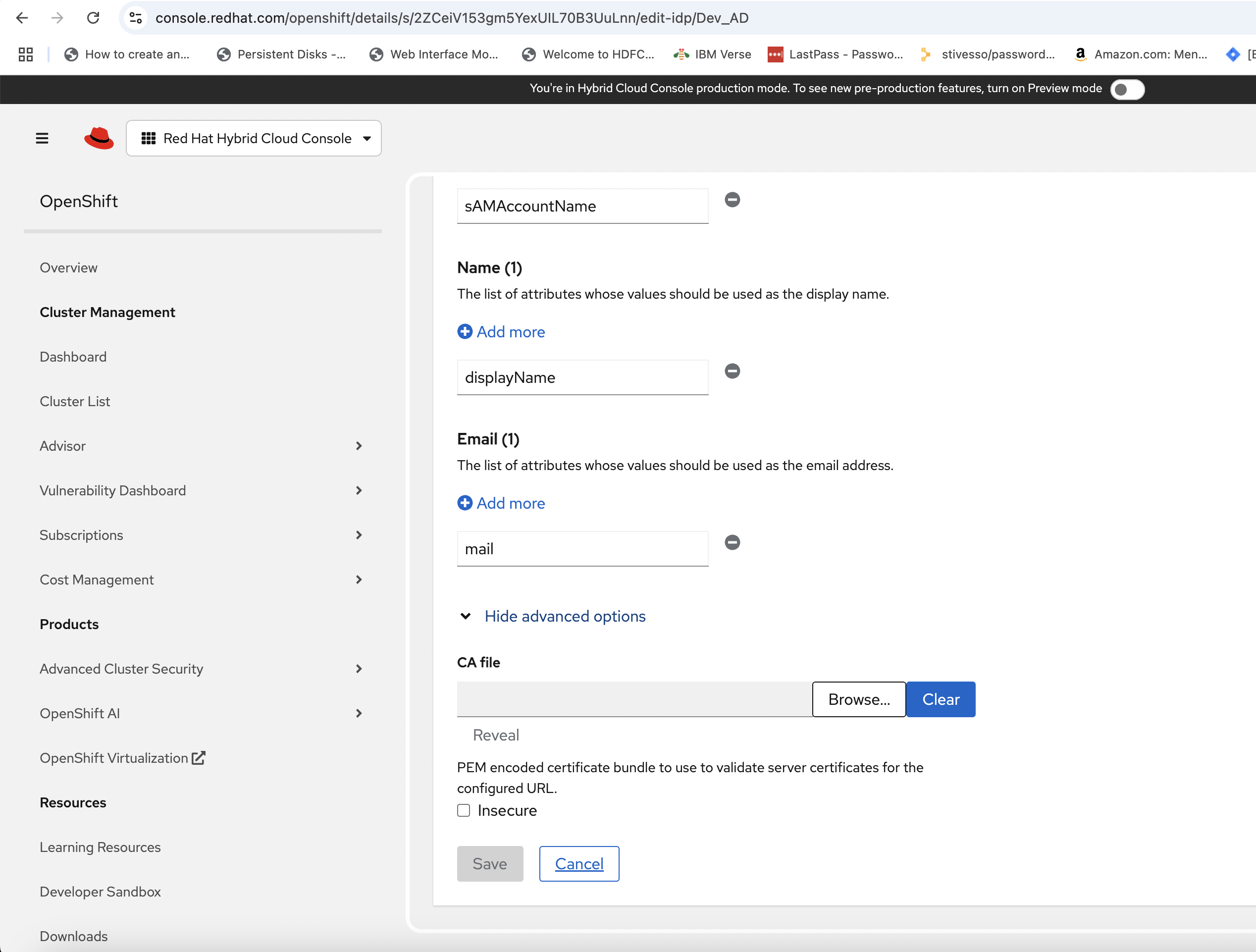Click the Clear button for CA file
This screenshot has height=952, width=1256.
tap(941, 699)
